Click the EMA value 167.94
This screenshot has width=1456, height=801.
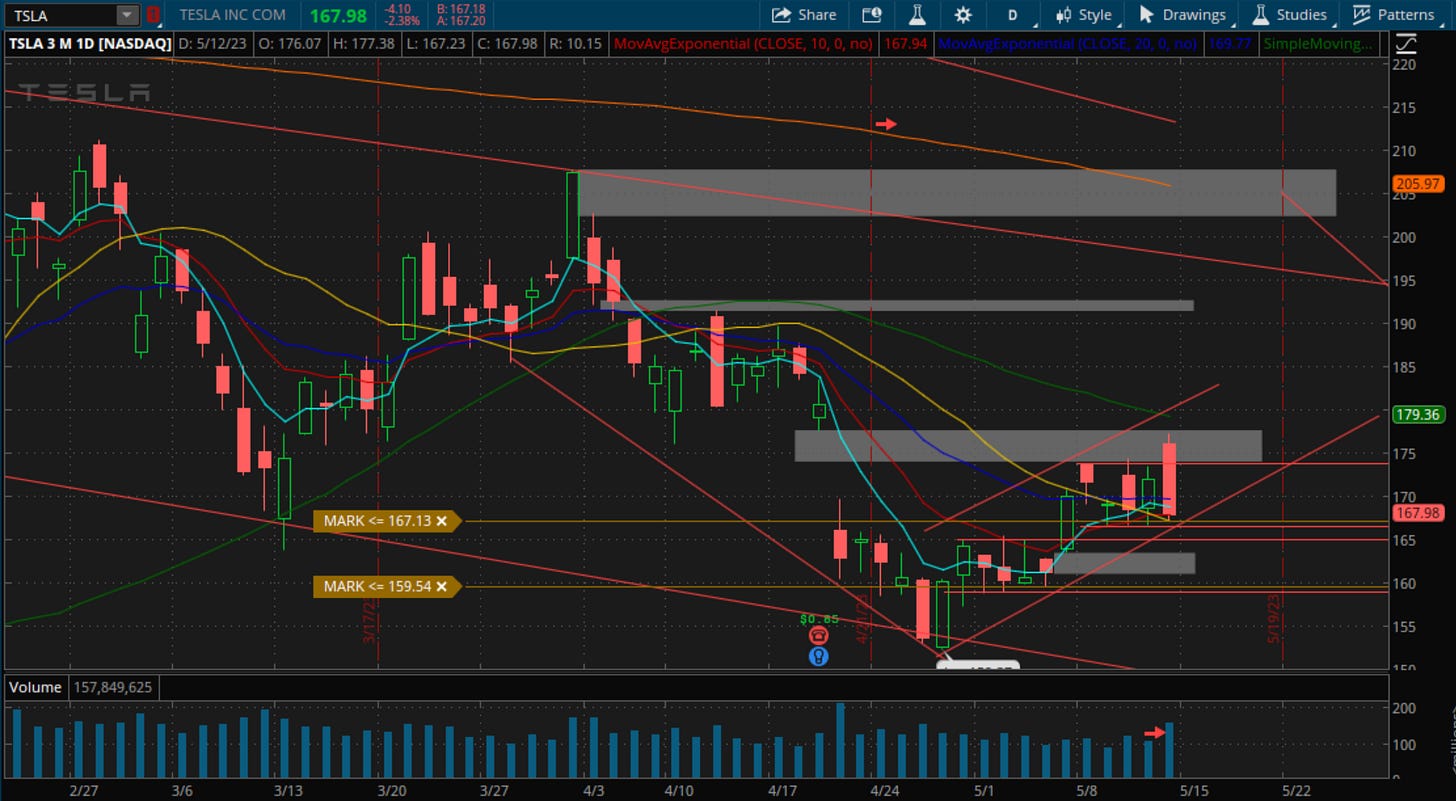907,44
